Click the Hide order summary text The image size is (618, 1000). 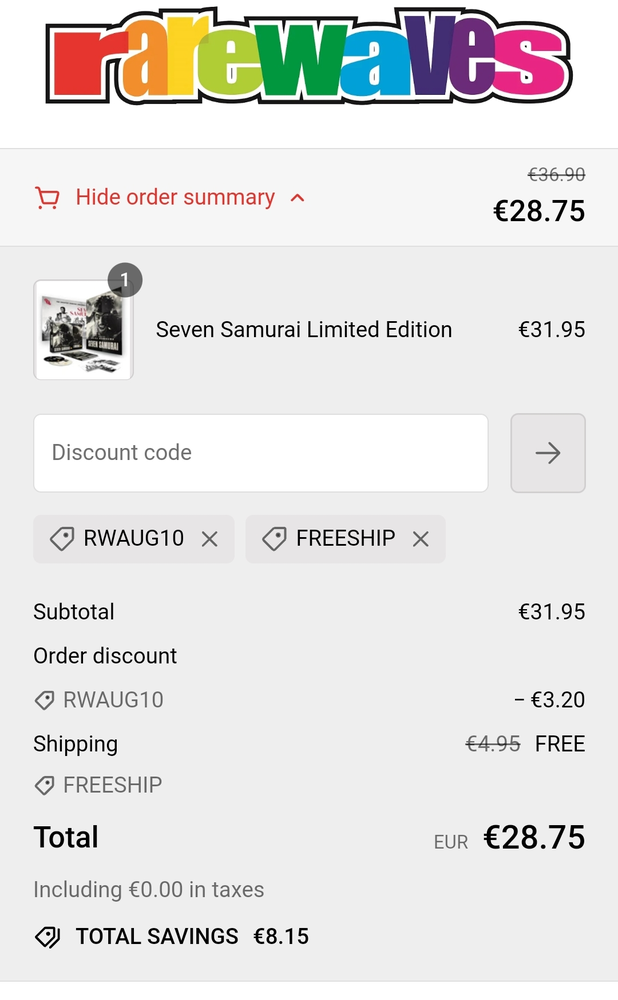[x=175, y=198]
